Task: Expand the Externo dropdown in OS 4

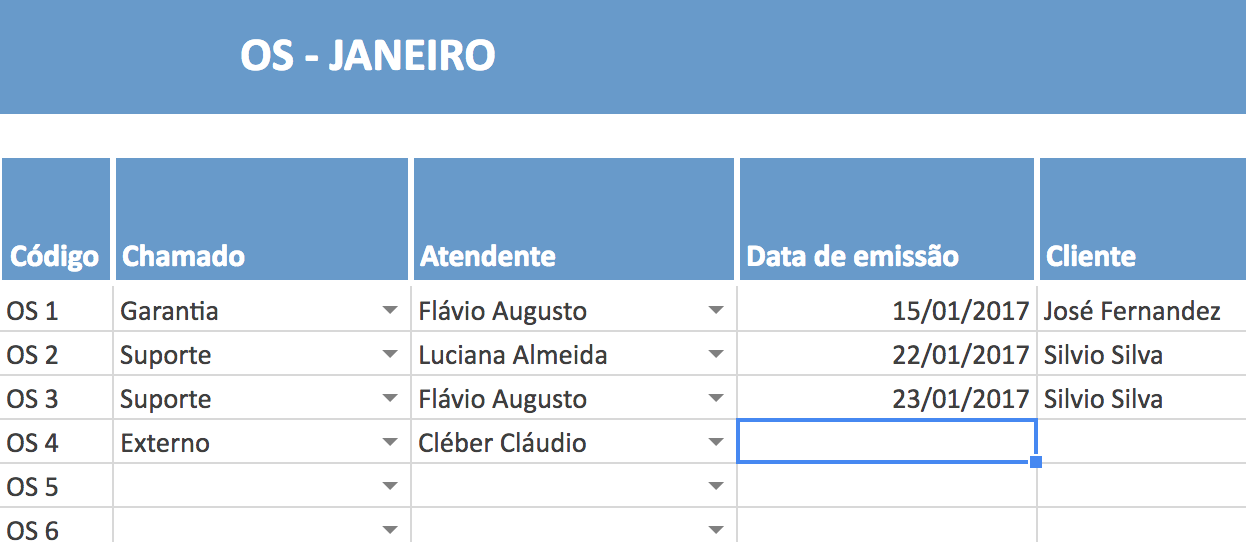Action: pyautogui.click(x=390, y=443)
